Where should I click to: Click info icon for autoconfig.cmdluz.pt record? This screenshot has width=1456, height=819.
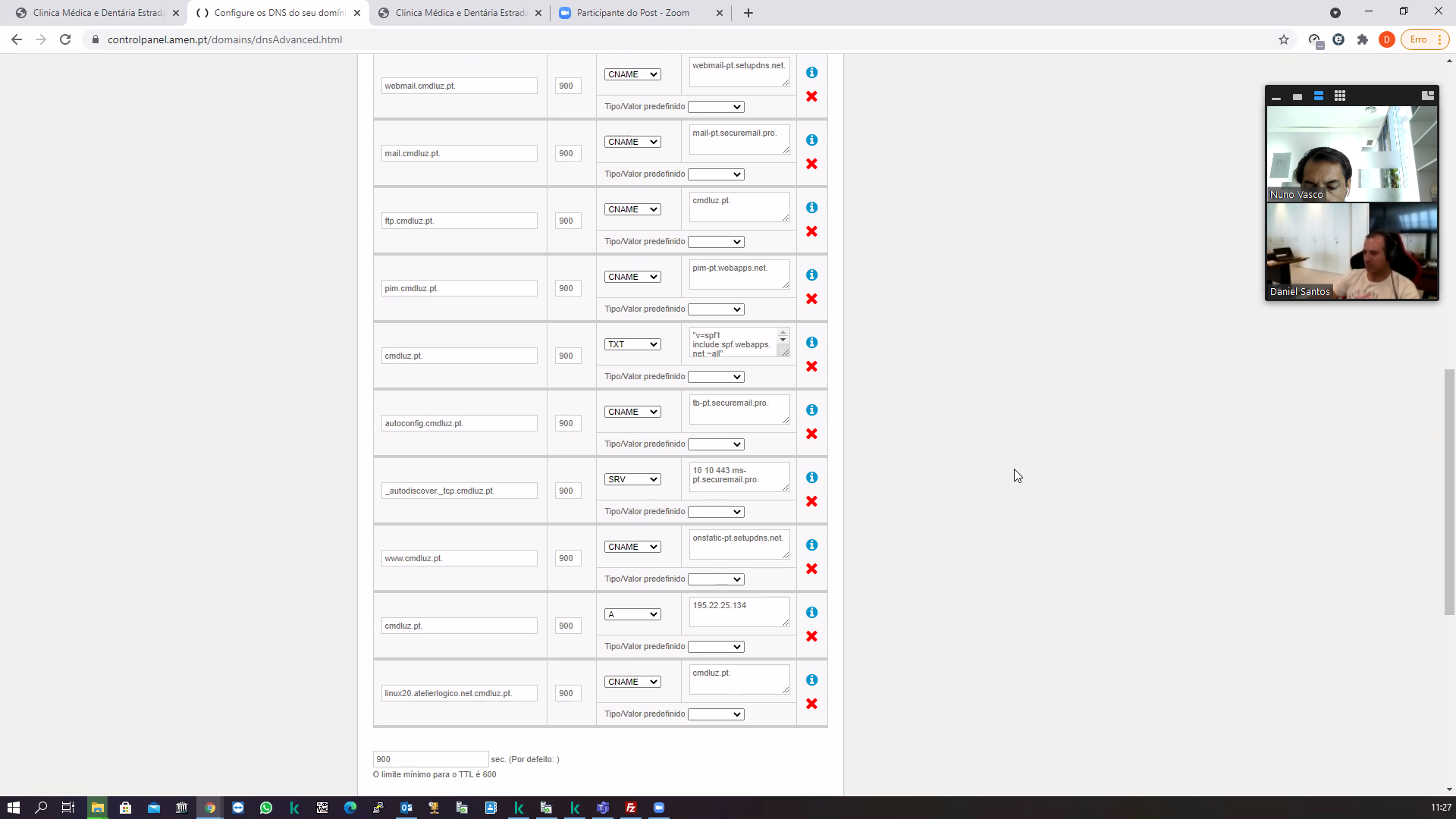(811, 410)
